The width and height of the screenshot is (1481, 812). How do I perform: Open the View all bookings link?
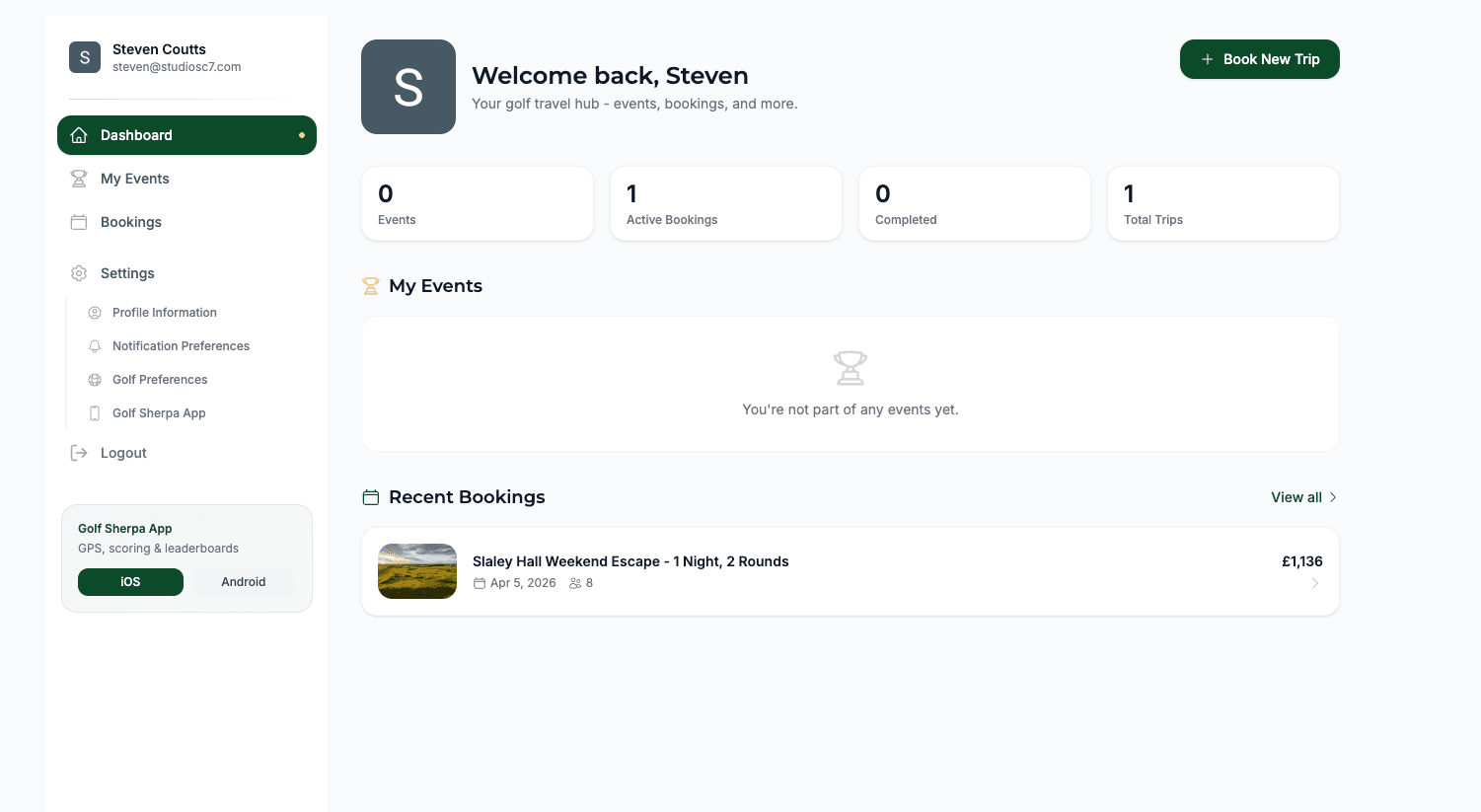(1296, 497)
